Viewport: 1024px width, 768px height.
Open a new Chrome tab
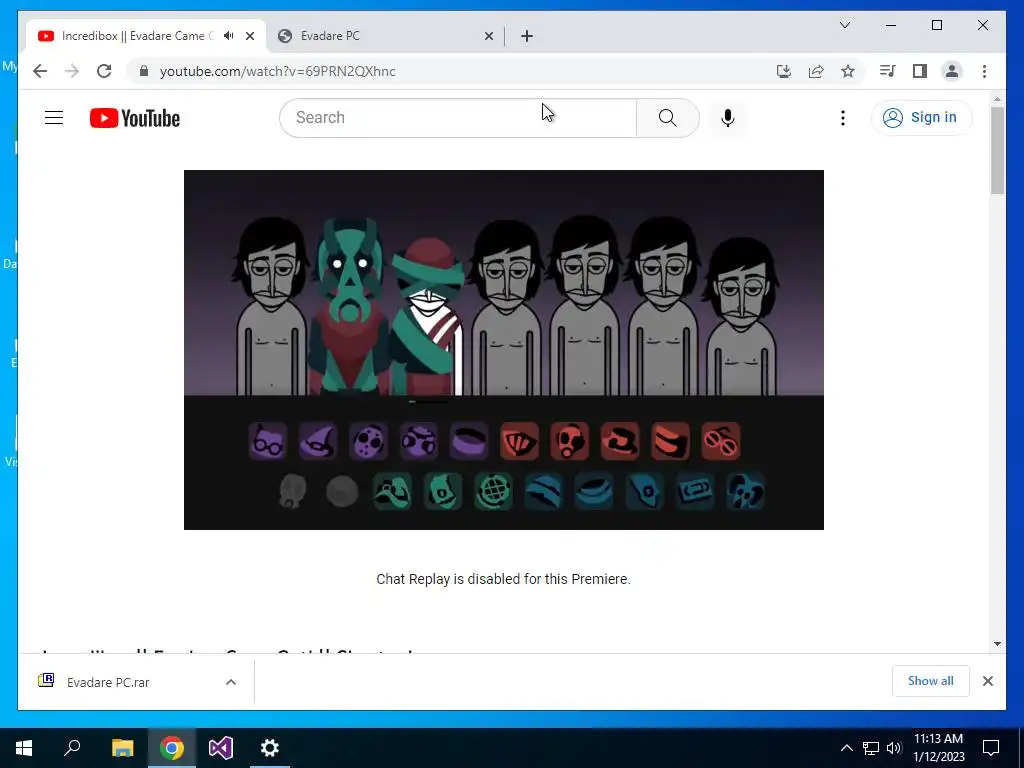[x=527, y=36]
